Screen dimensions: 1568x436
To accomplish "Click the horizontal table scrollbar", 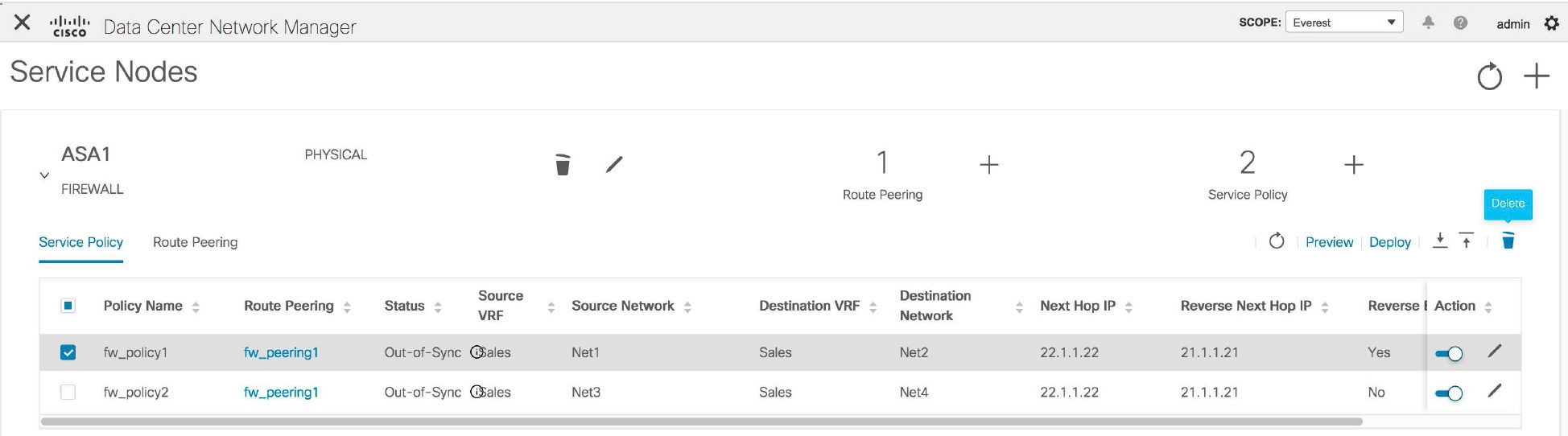I will tap(701, 421).
